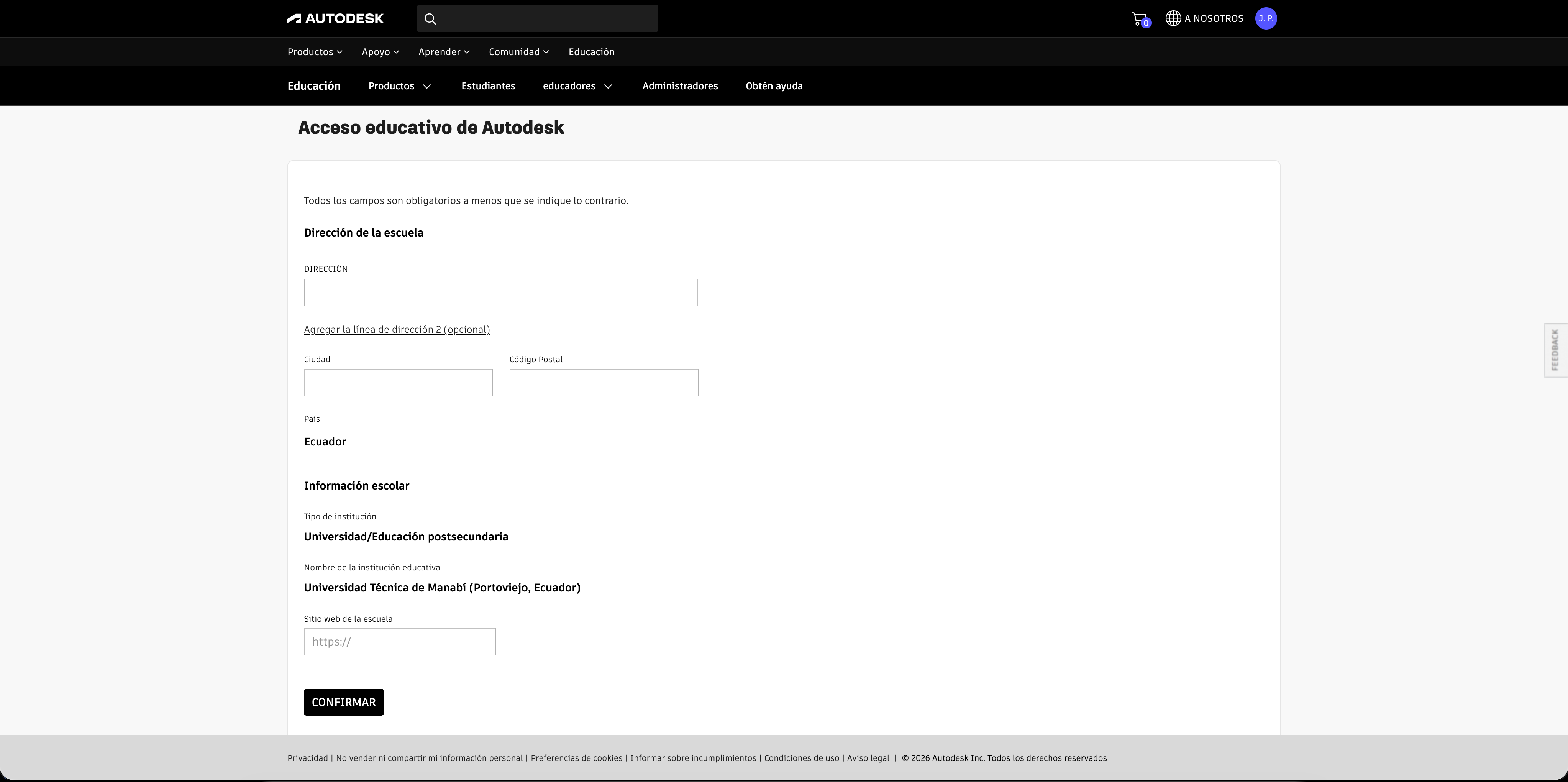Open Educación in the top navigation
The image size is (1568, 782).
click(x=592, y=52)
